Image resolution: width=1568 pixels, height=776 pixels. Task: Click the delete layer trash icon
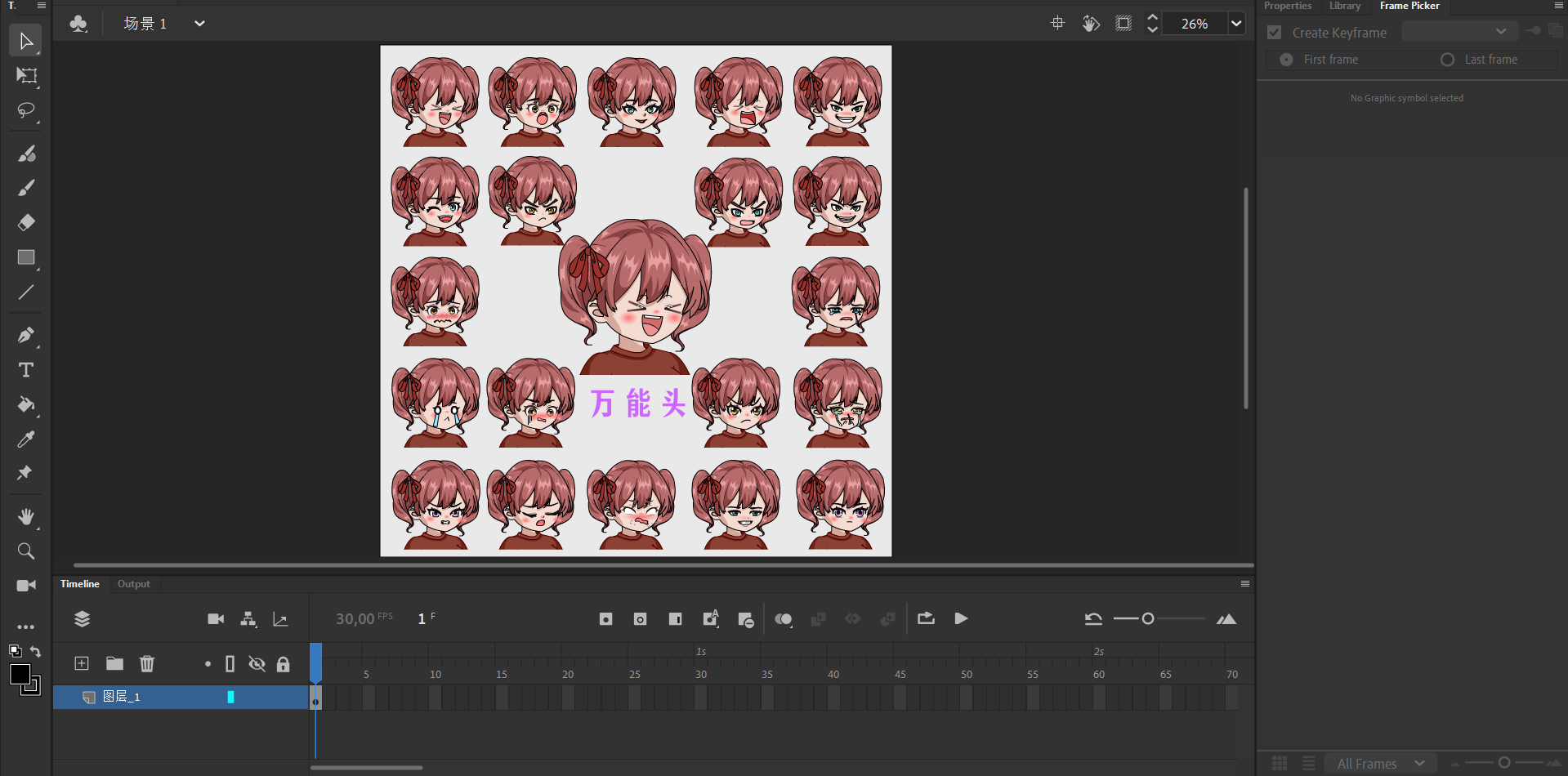147,663
